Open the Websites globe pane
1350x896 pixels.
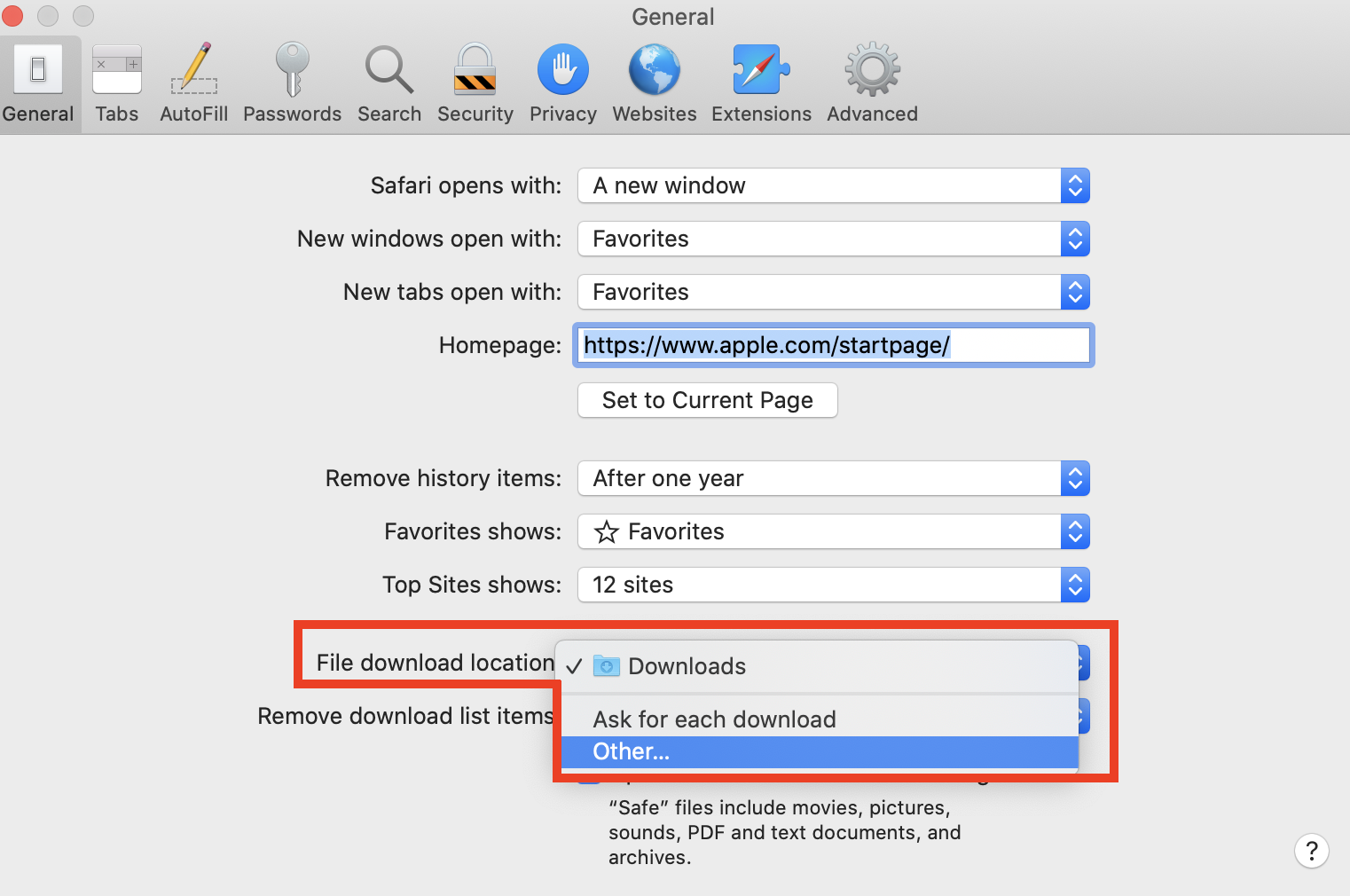[655, 84]
